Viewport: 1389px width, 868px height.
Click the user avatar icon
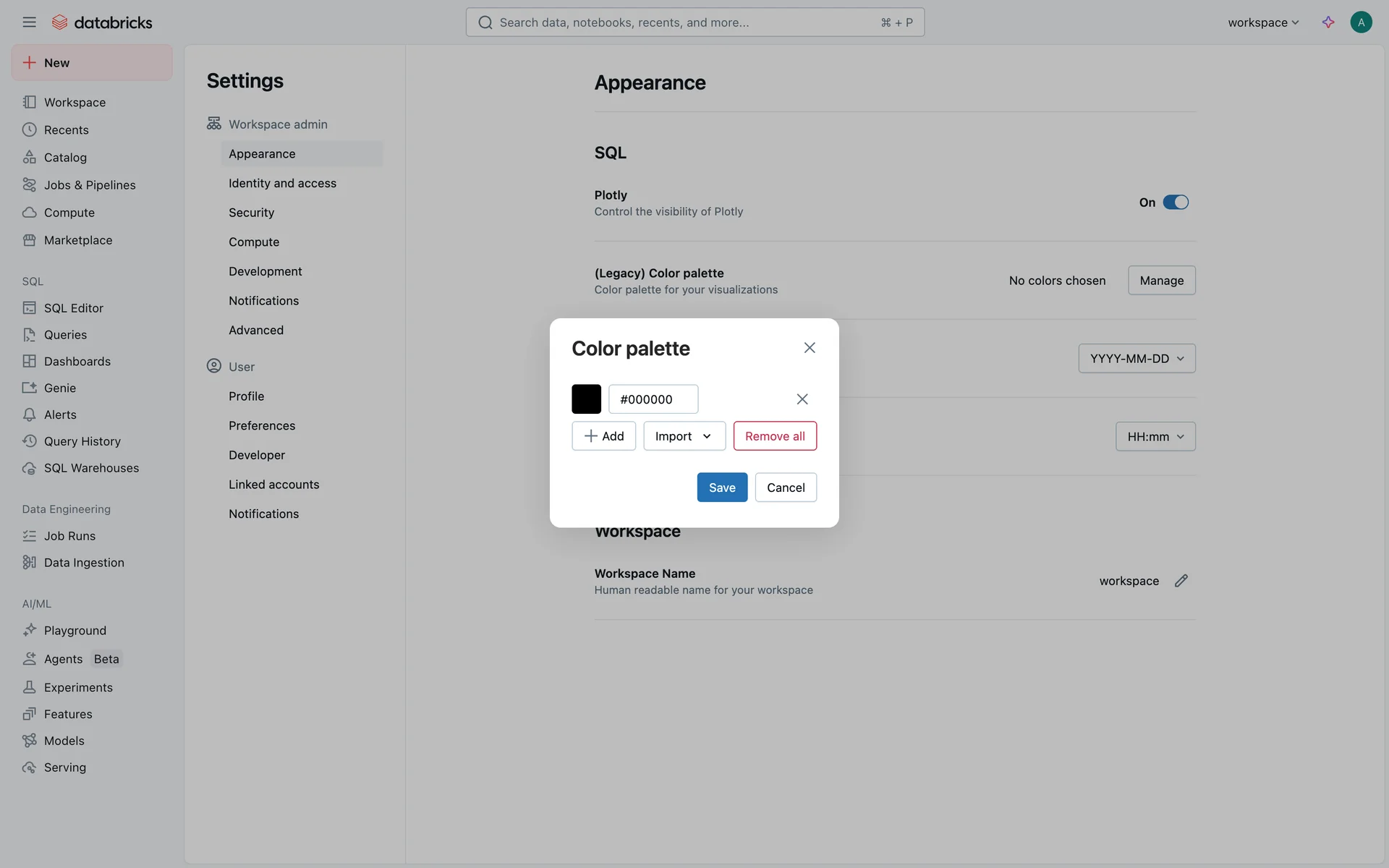(1361, 22)
